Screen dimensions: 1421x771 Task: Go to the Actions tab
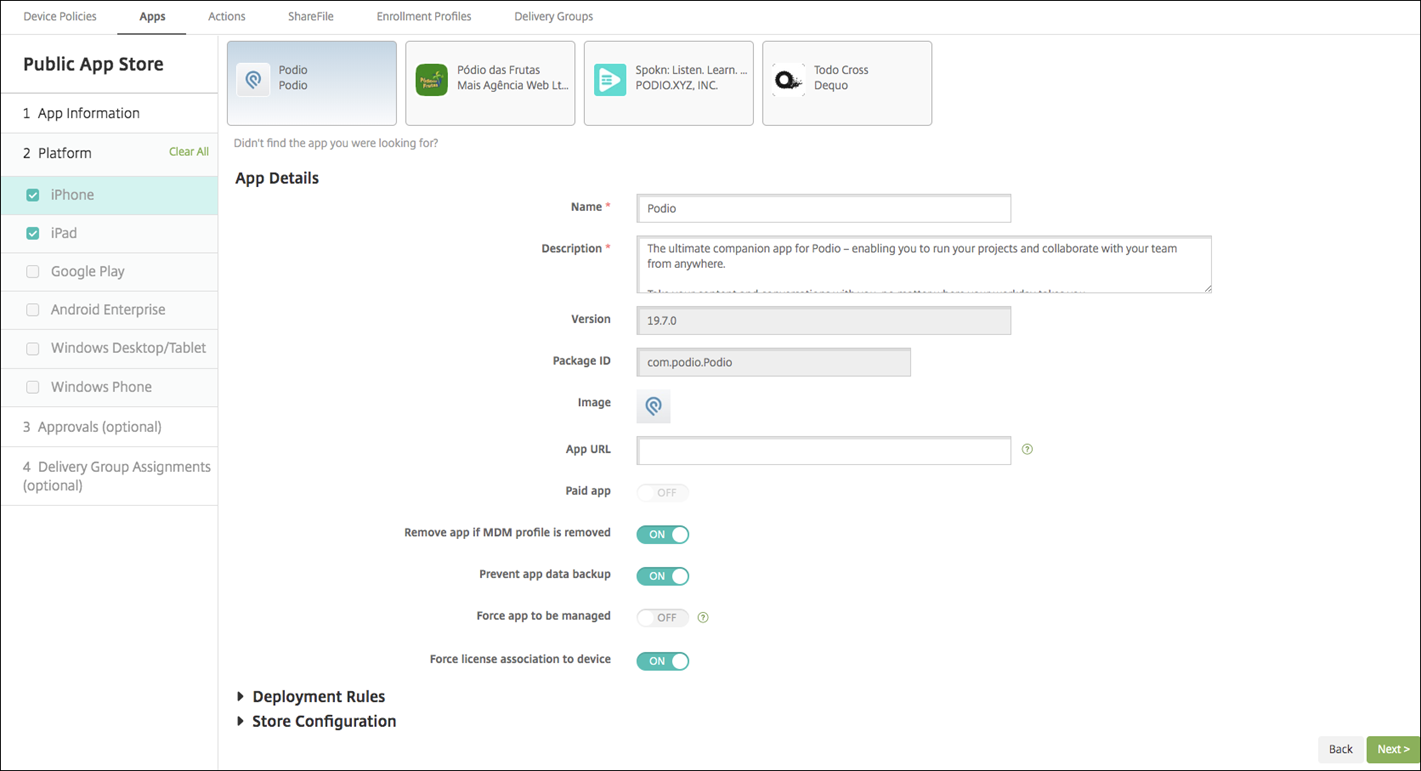click(227, 17)
